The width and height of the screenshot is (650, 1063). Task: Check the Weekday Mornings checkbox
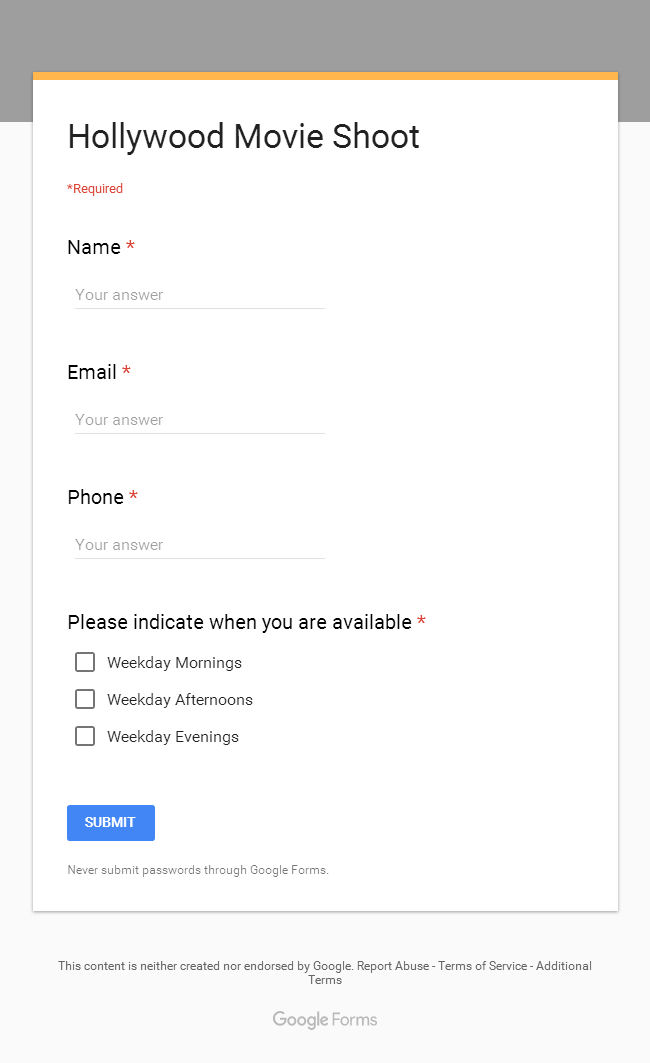point(85,662)
